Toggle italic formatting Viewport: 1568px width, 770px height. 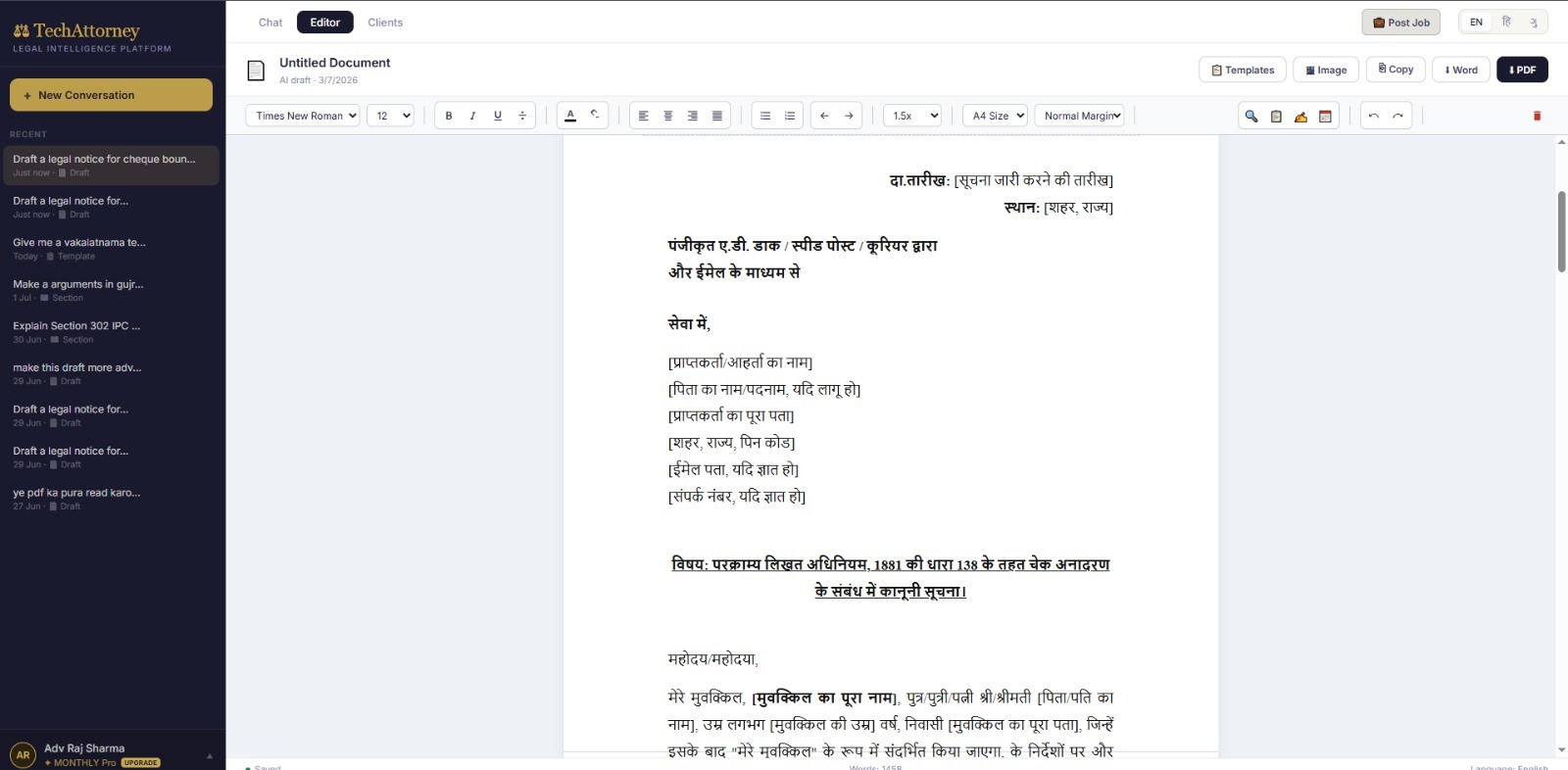point(472,116)
